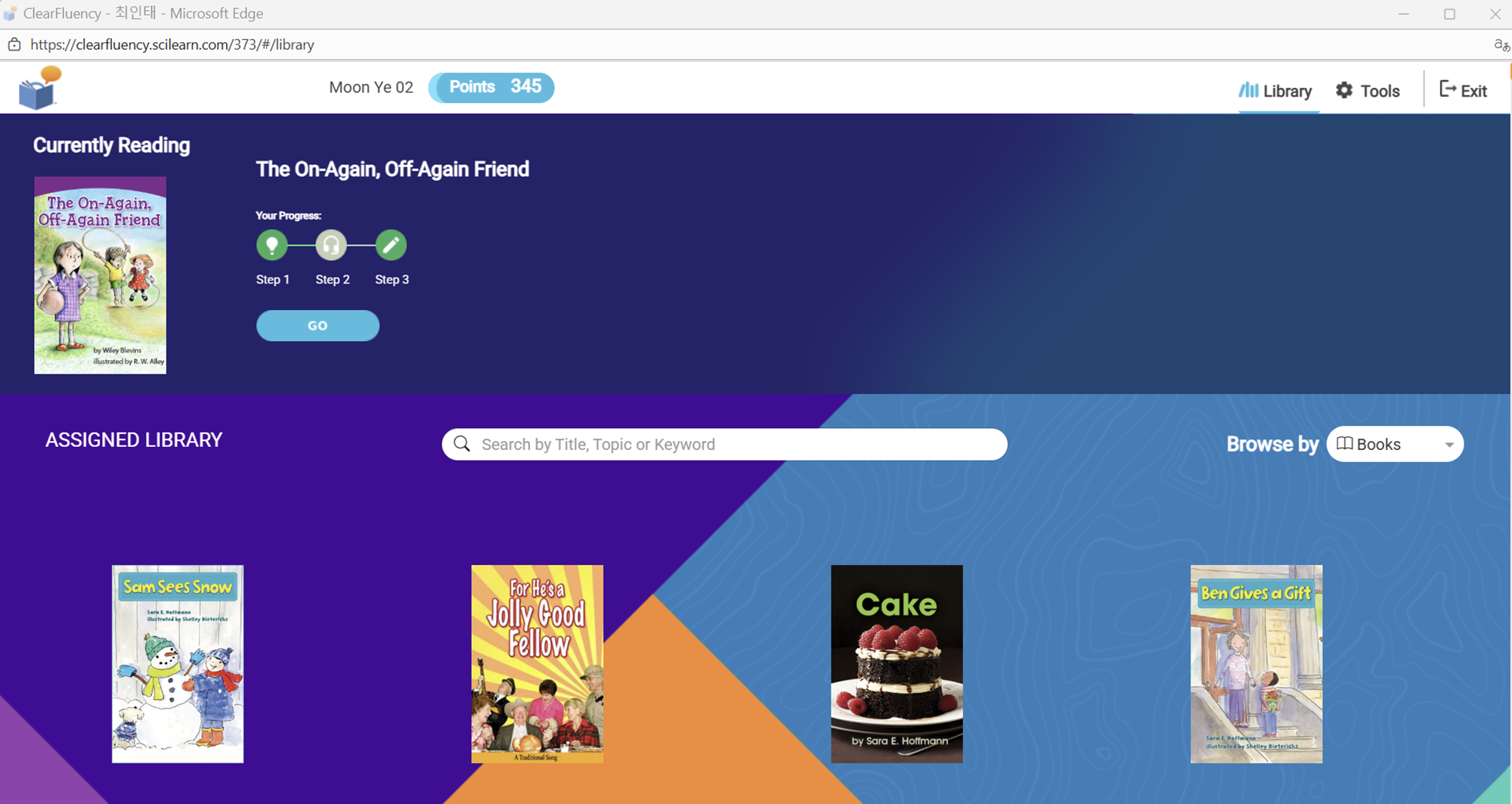1512x804 pixels.
Task: Click the Step 2 headphones icon
Action: click(x=331, y=245)
